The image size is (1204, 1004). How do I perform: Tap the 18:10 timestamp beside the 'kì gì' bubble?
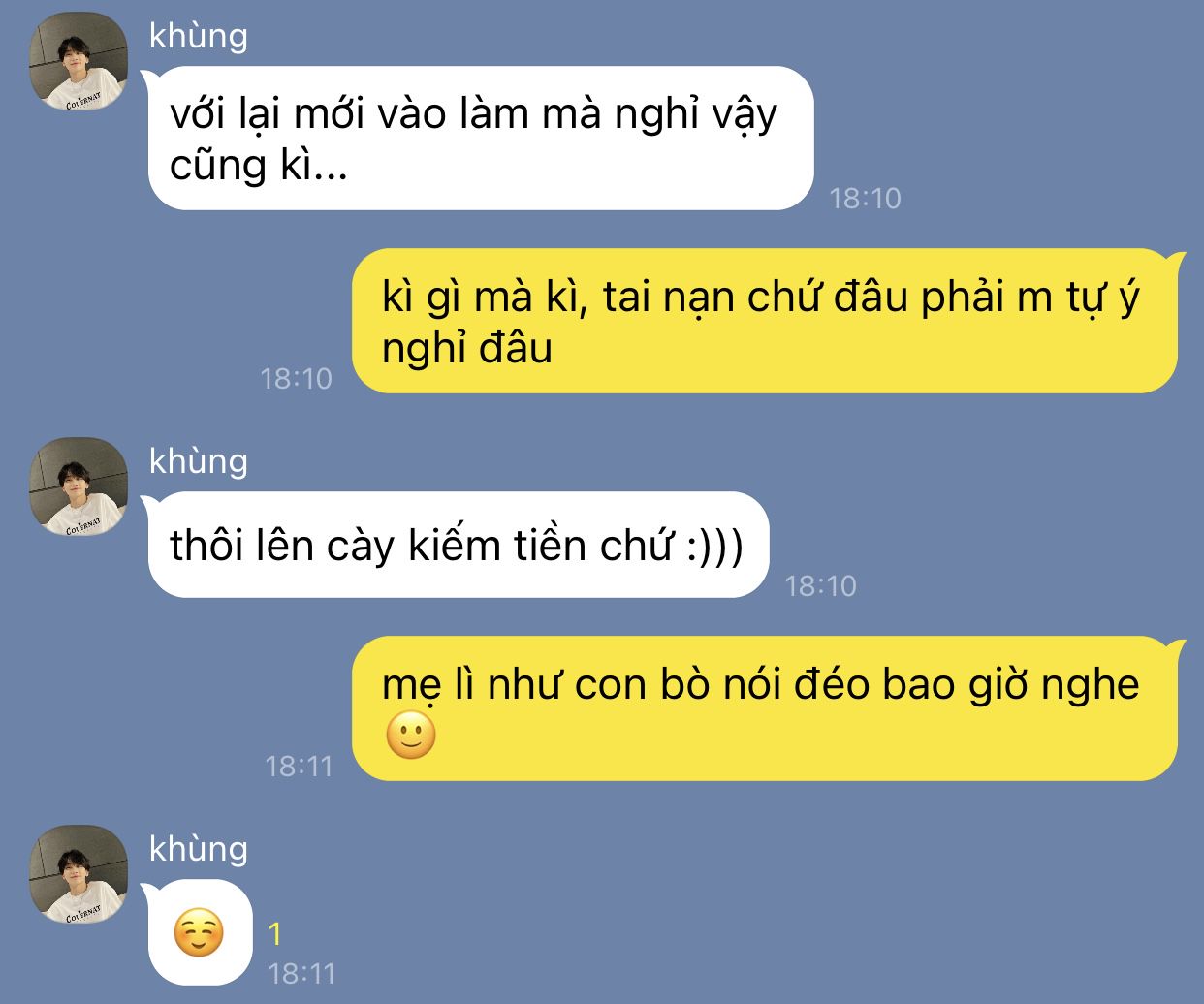tap(297, 378)
